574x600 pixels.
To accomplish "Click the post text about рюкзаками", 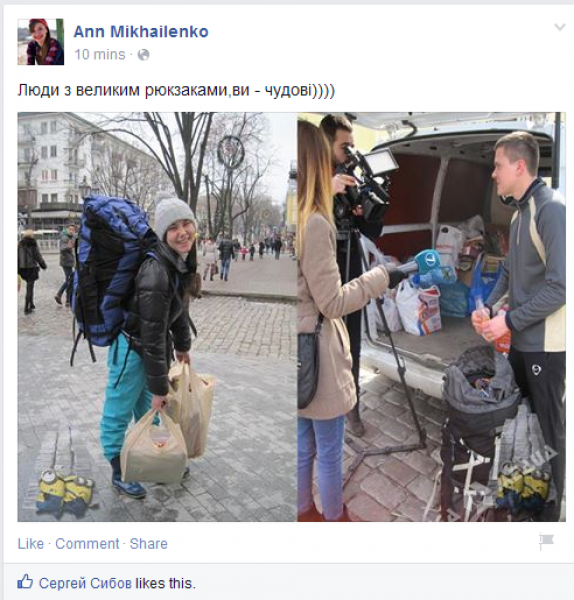I will (x=176, y=90).
